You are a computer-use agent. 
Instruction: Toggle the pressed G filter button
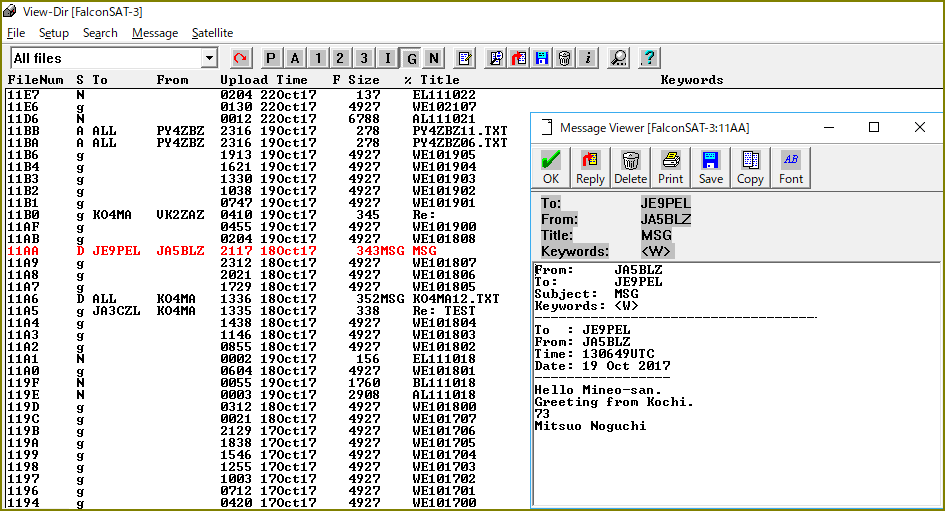pos(411,58)
